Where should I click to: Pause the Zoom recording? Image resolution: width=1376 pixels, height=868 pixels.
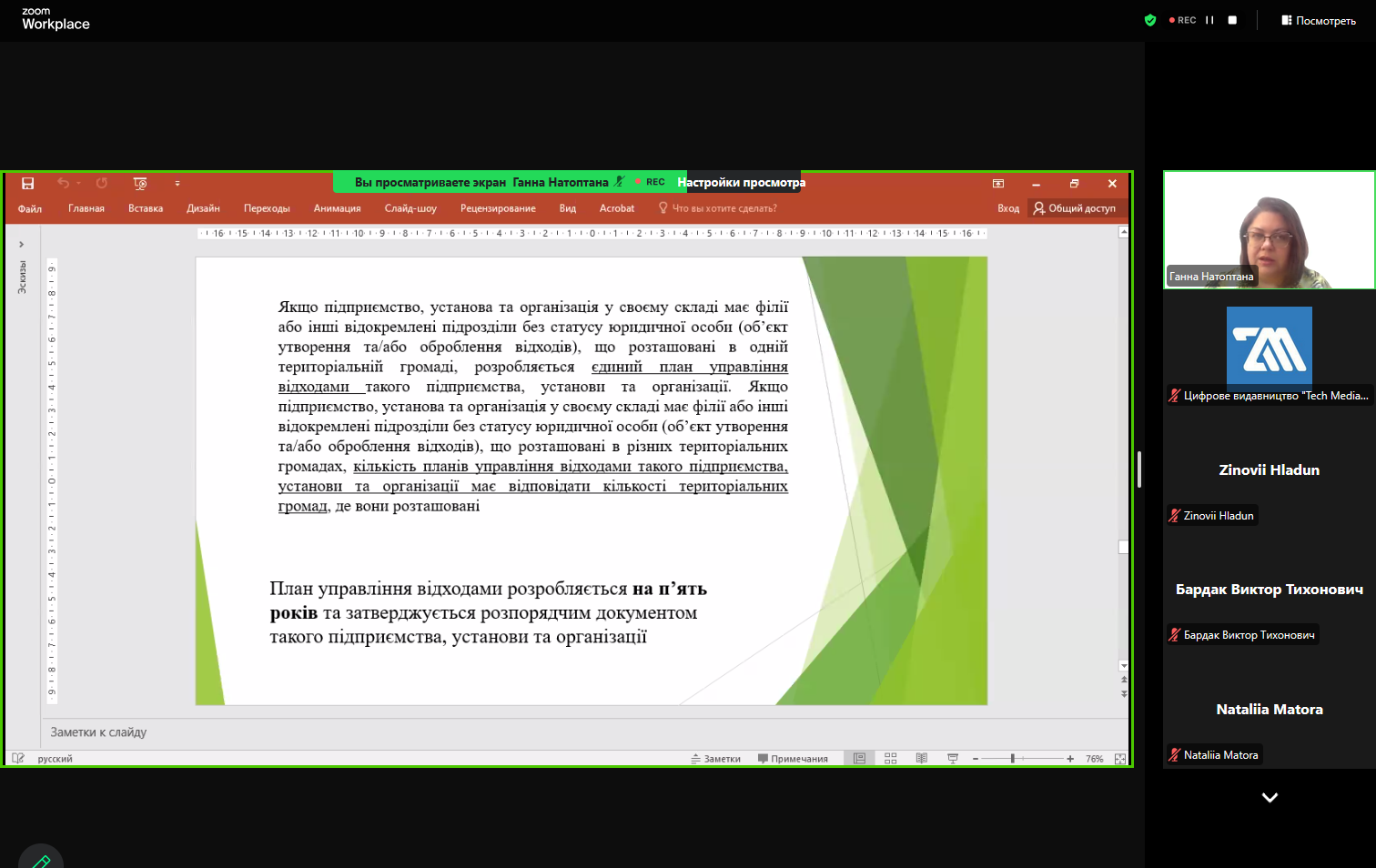click(x=1209, y=20)
